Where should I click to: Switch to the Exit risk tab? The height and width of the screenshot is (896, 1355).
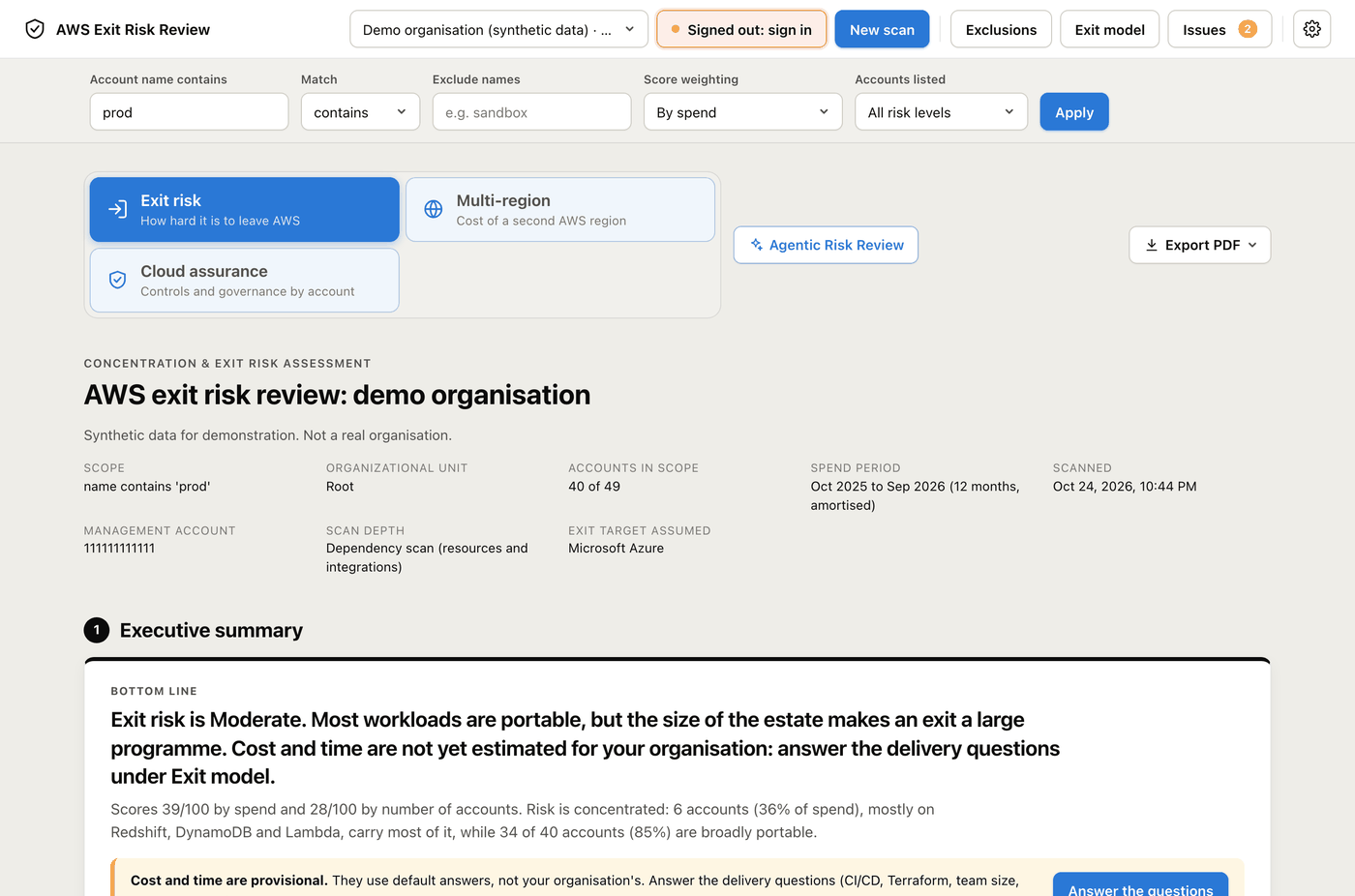[244, 209]
